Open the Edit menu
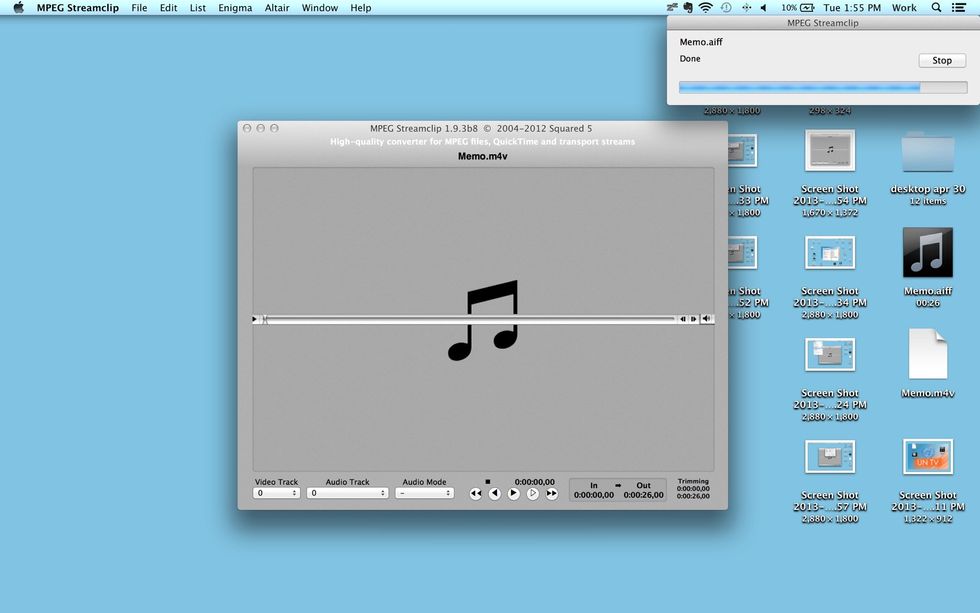 pos(168,7)
